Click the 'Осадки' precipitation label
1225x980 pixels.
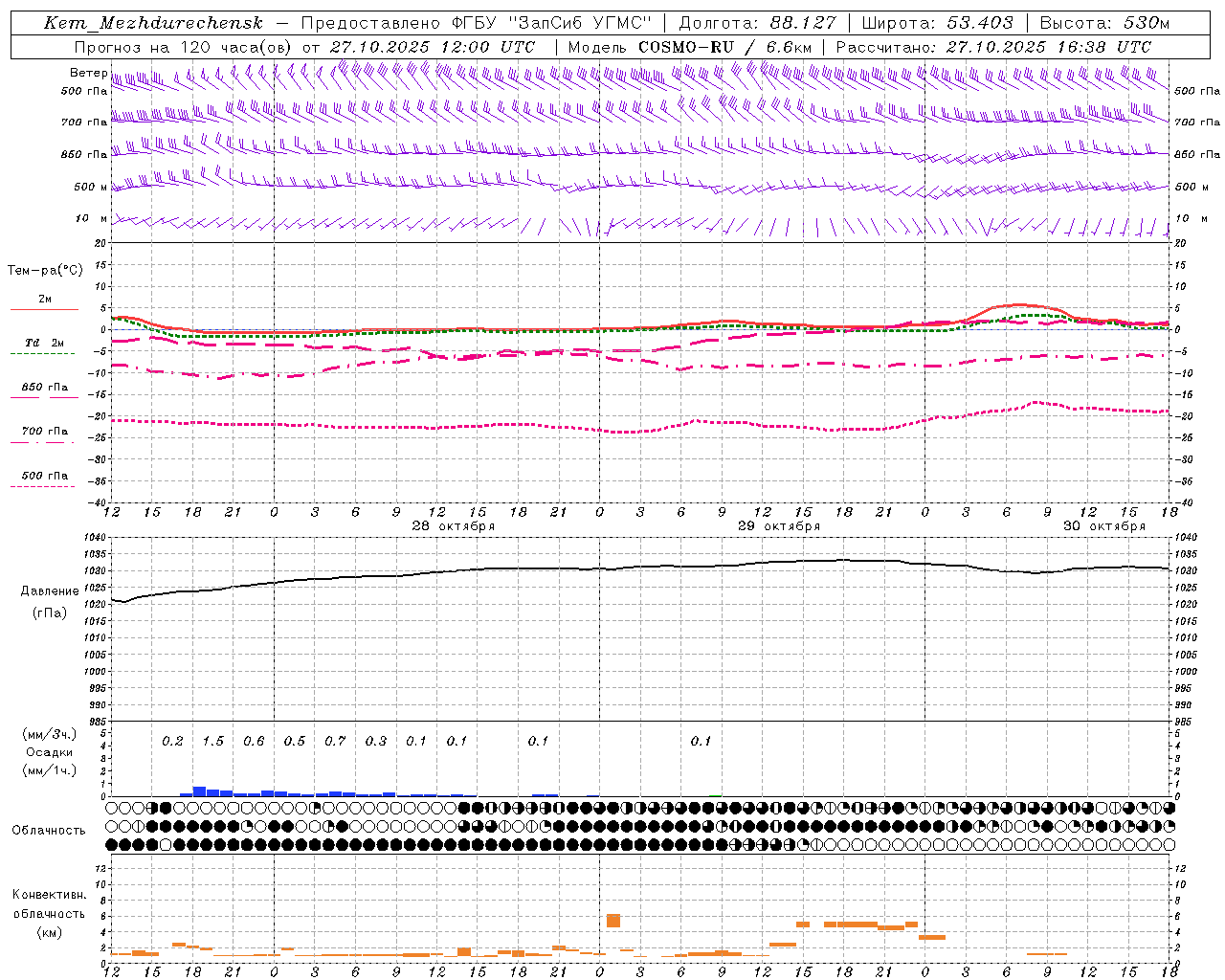[50, 753]
